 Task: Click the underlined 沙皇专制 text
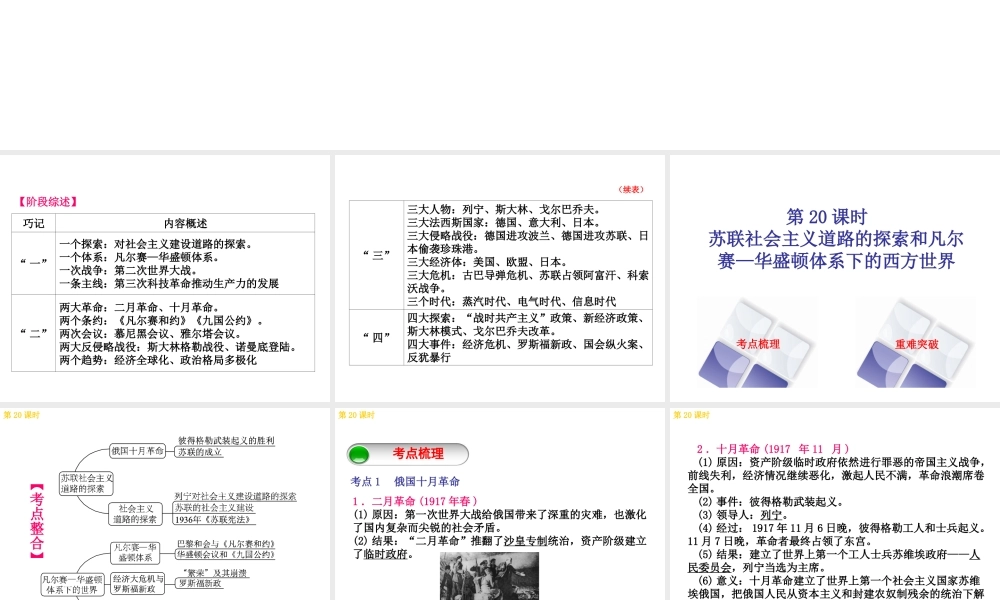(x=526, y=541)
